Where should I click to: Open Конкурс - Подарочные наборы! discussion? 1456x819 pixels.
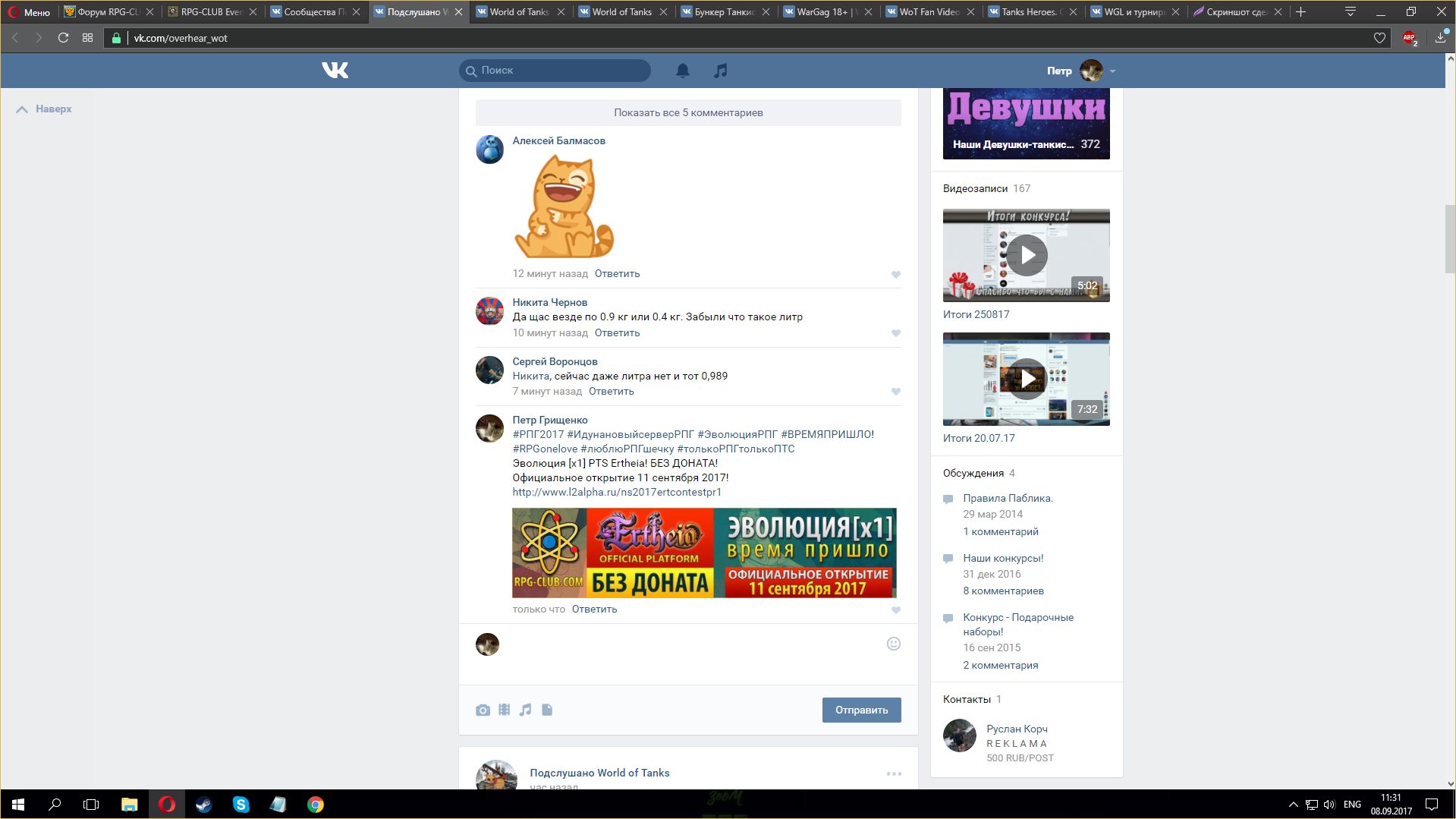point(1018,624)
